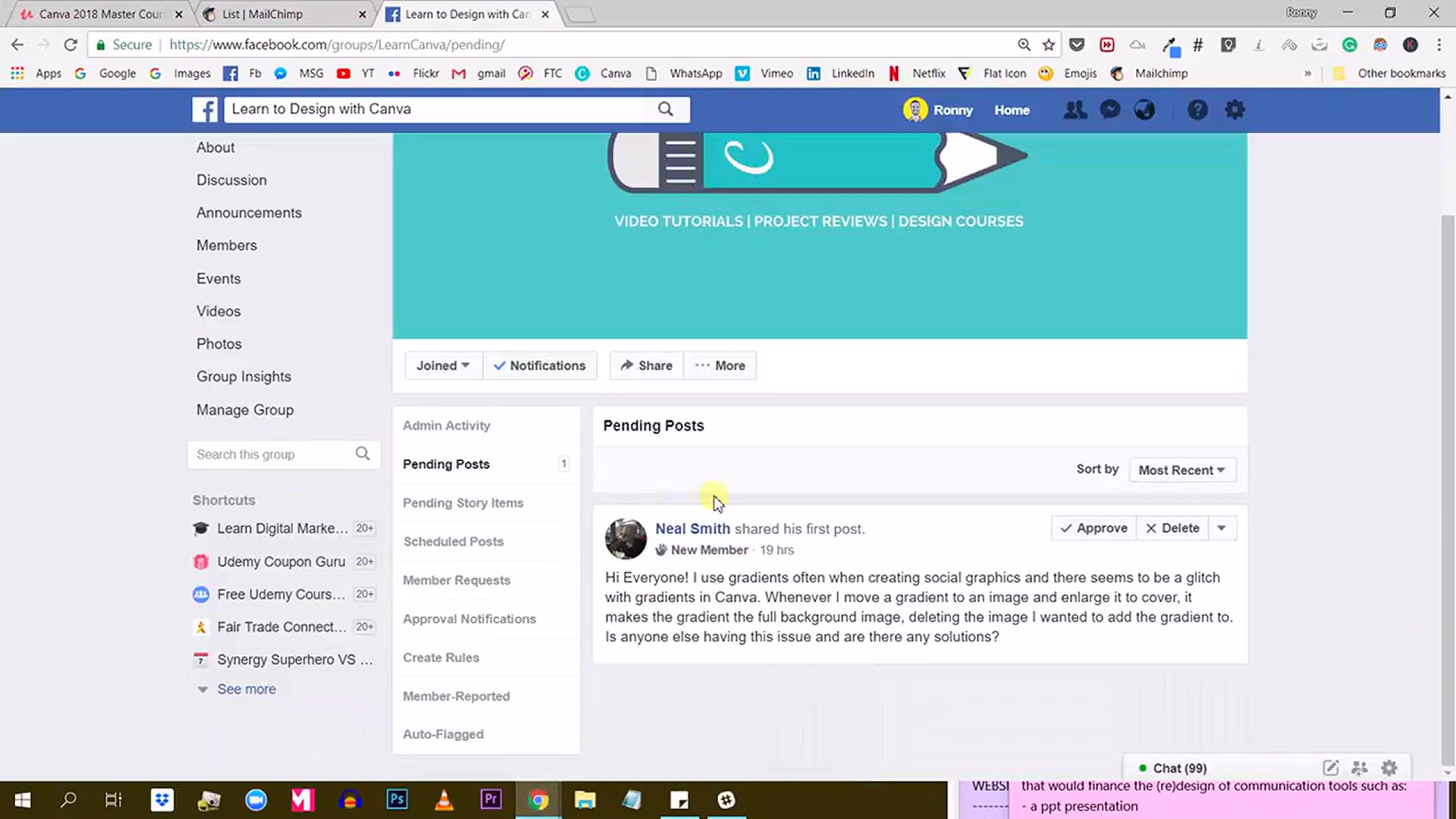1456x819 pixels.
Task: Switch to the List | MailChimp tab
Action: [x=284, y=14]
